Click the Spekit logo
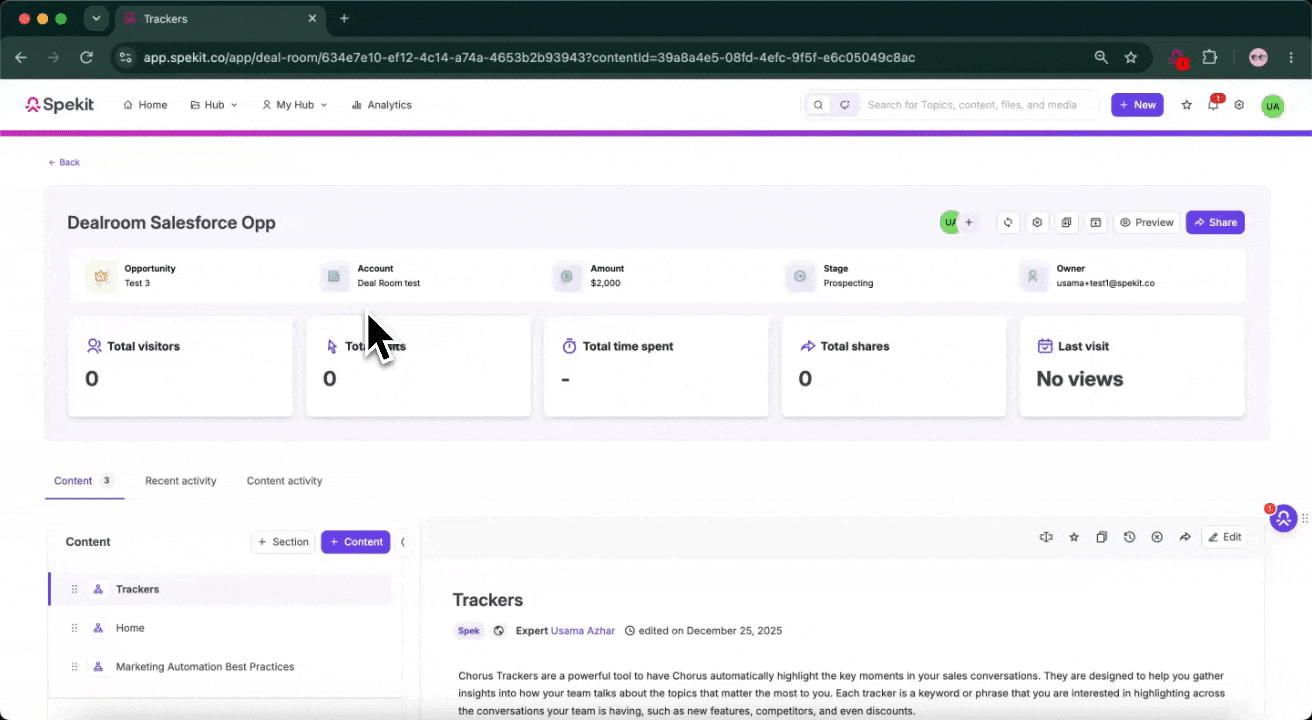This screenshot has height=720, width=1312. (x=60, y=104)
